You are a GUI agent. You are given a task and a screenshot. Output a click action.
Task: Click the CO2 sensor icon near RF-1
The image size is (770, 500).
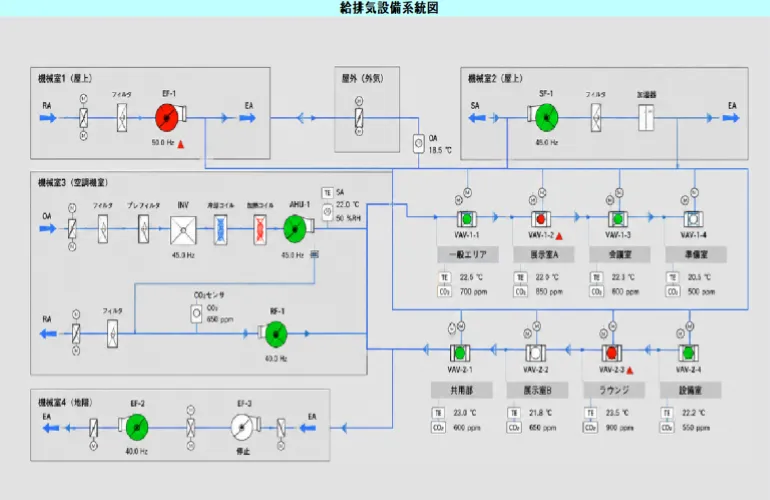196,313
